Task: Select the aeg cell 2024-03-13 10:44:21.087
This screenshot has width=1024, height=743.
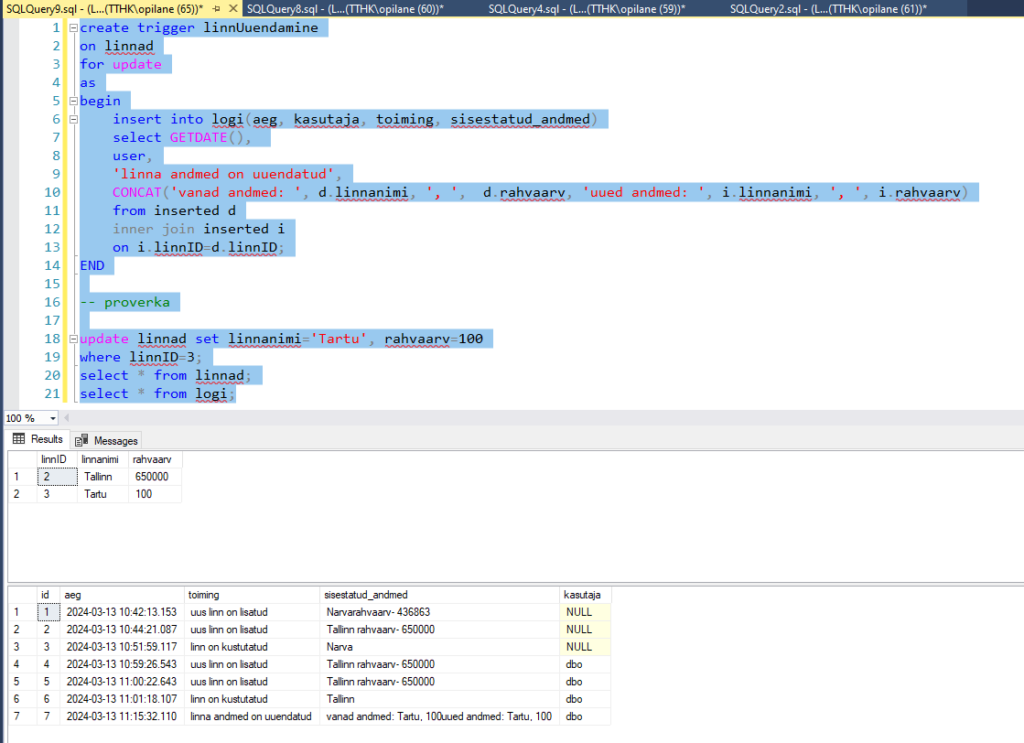Action: [x=122, y=629]
